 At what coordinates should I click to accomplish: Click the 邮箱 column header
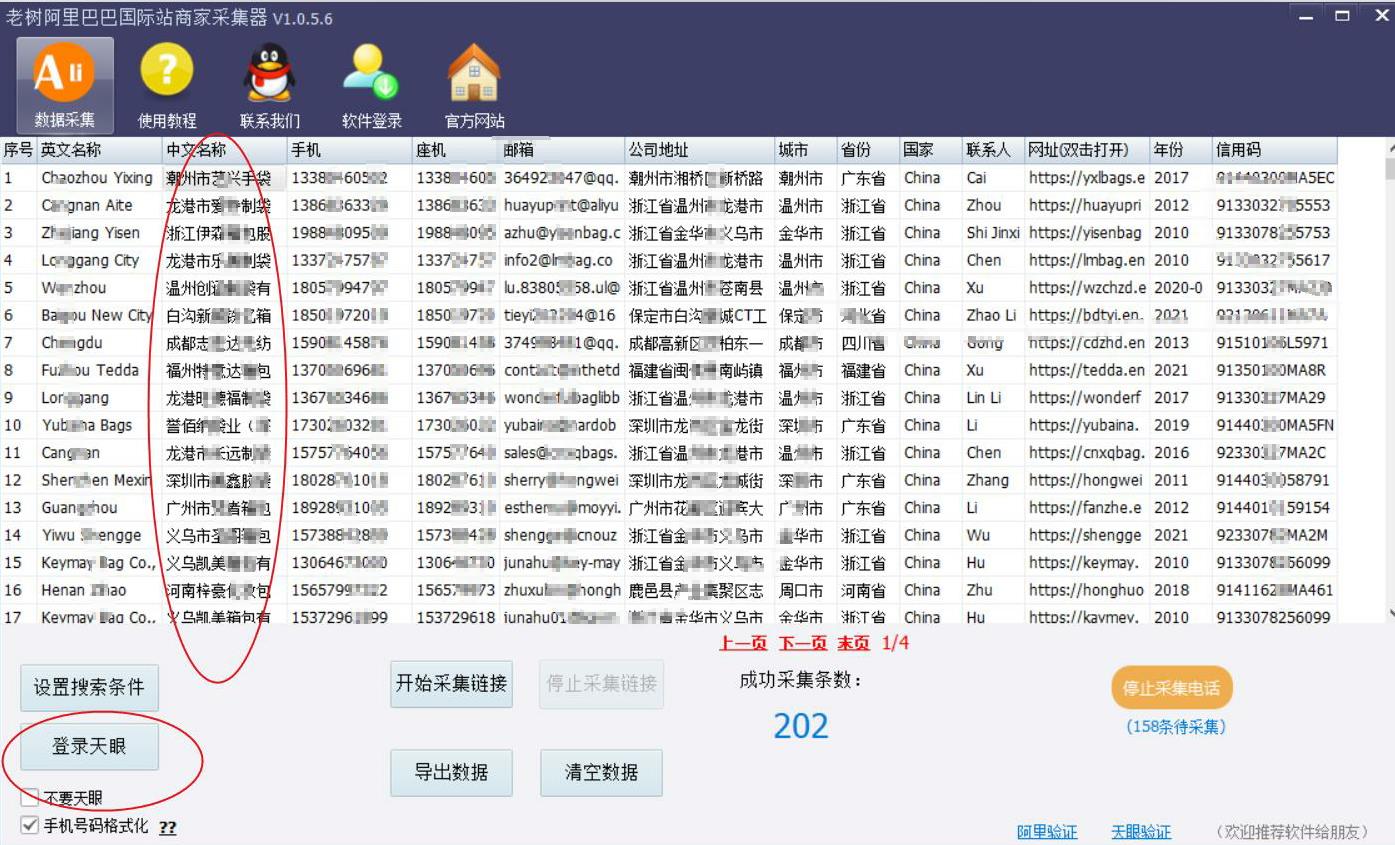(x=562, y=150)
